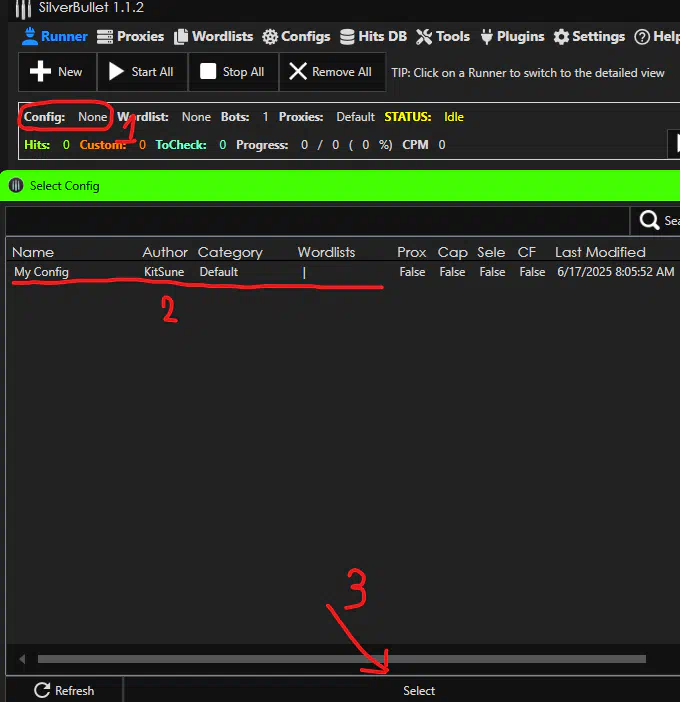Sort by Author column header

(165, 252)
